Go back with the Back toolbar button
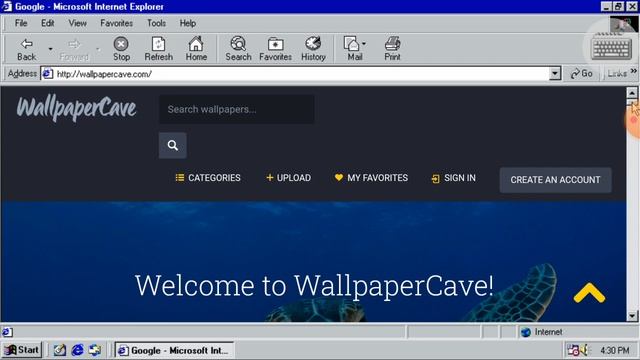640x360 pixels. (x=27, y=49)
